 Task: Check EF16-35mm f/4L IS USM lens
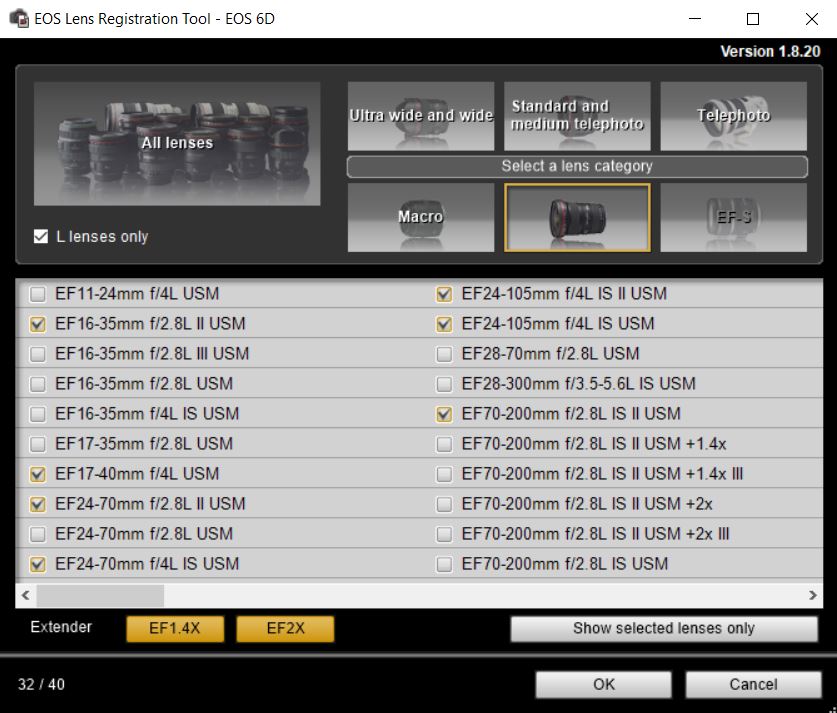[x=37, y=414]
